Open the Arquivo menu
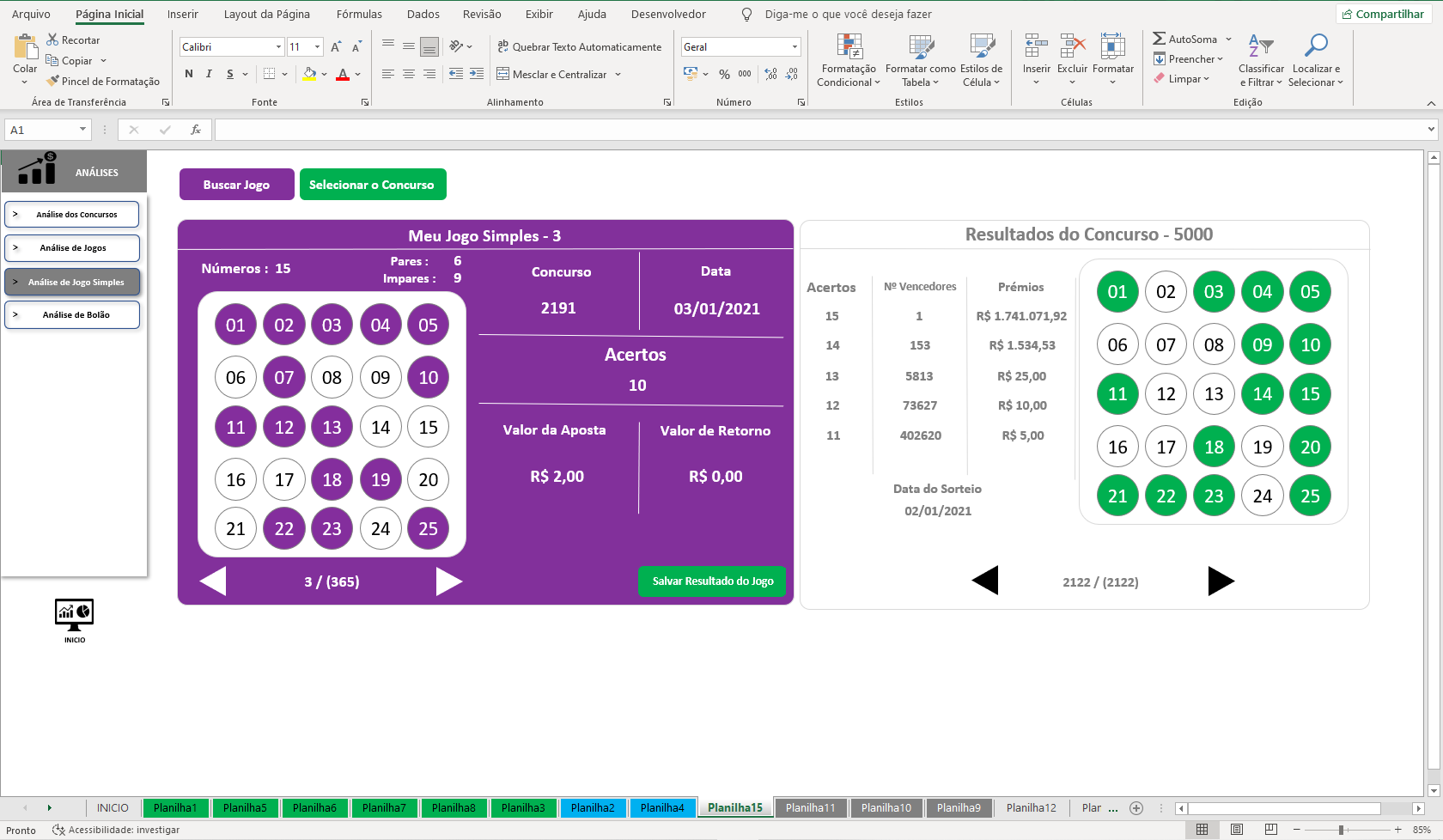Image resolution: width=1443 pixels, height=840 pixels. coord(31,14)
